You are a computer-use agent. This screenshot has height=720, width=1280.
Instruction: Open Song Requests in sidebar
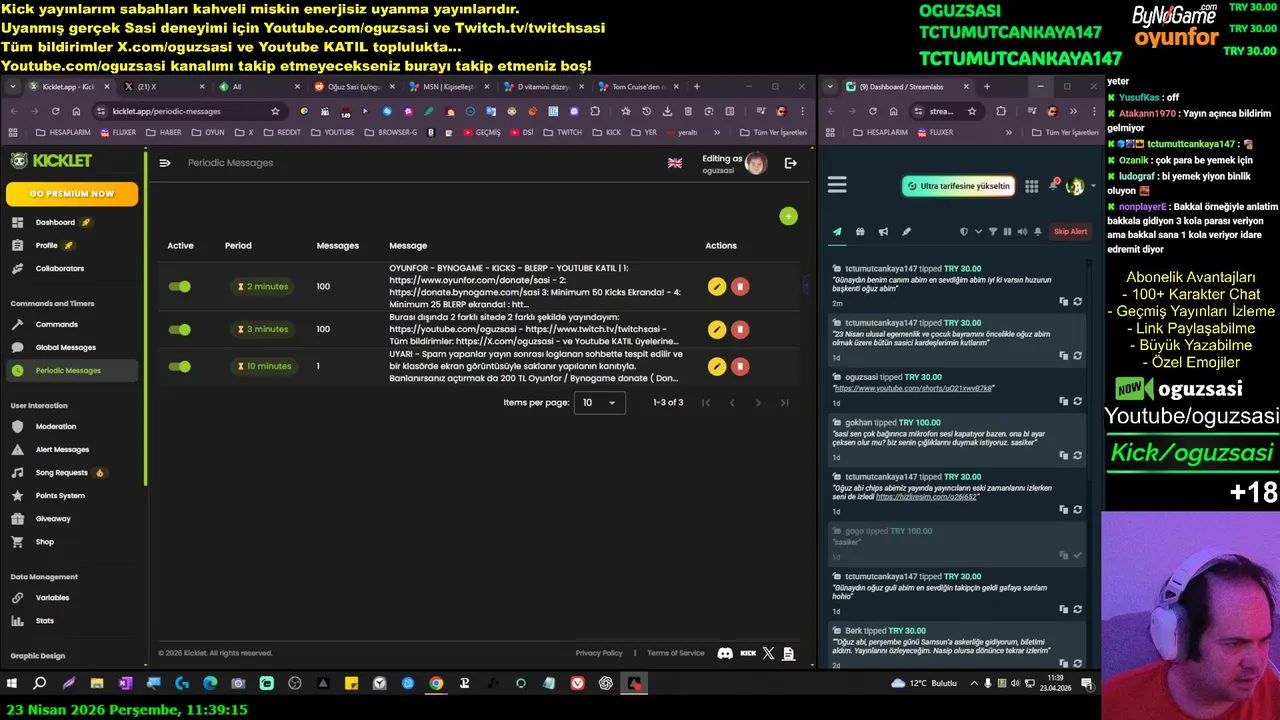pos(62,472)
